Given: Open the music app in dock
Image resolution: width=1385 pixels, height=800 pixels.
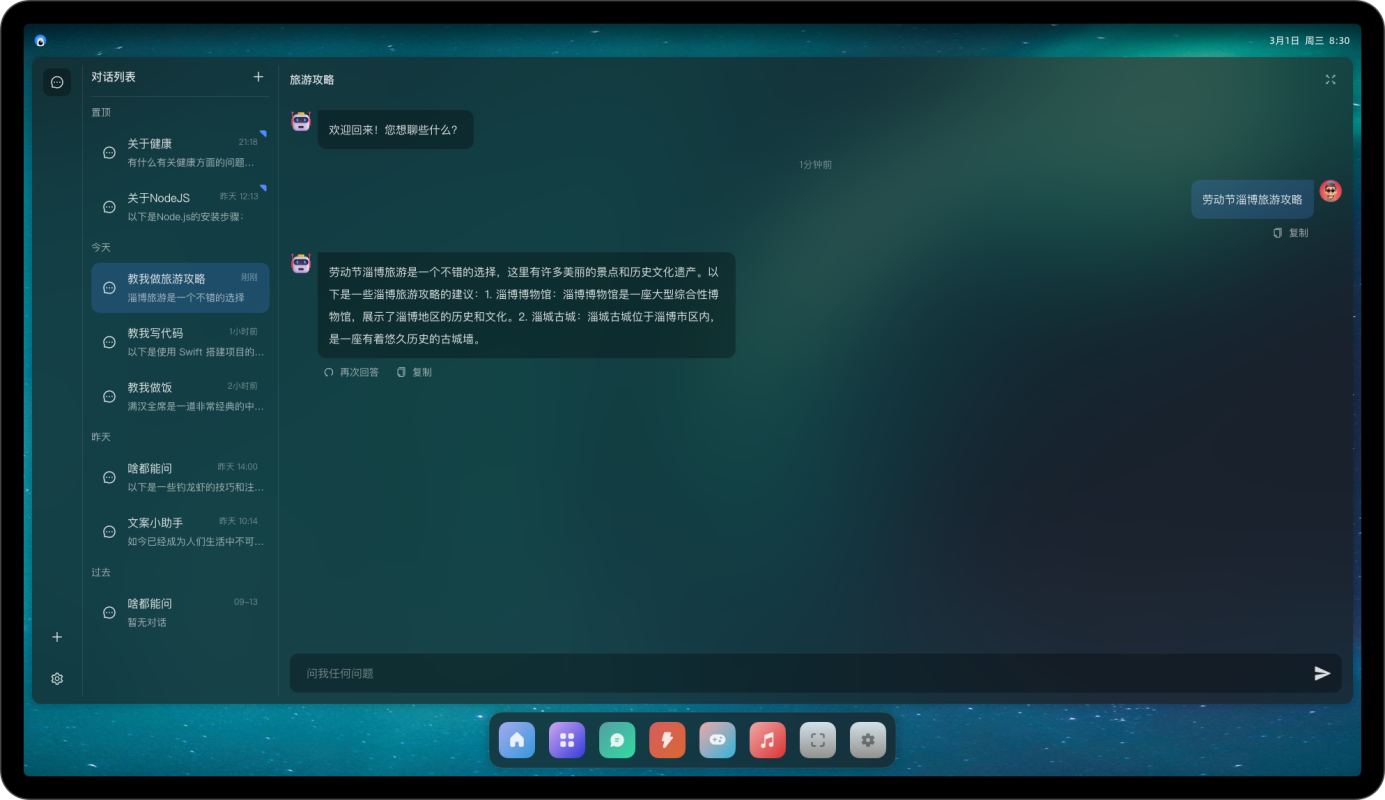Looking at the screenshot, I should [767, 740].
